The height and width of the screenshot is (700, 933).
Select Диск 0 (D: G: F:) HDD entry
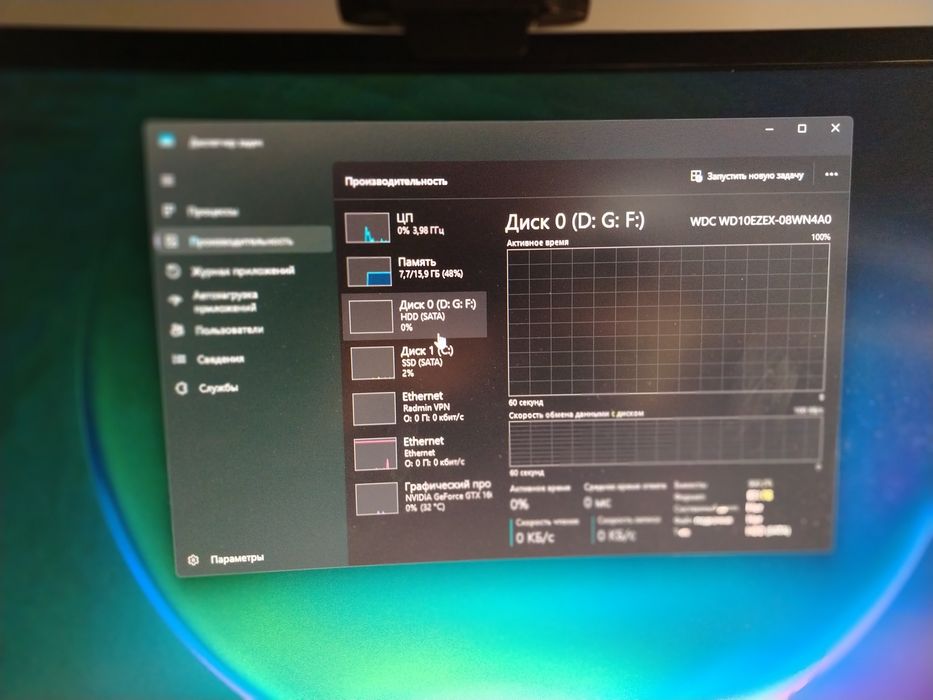pyautogui.click(x=415, y=315)
